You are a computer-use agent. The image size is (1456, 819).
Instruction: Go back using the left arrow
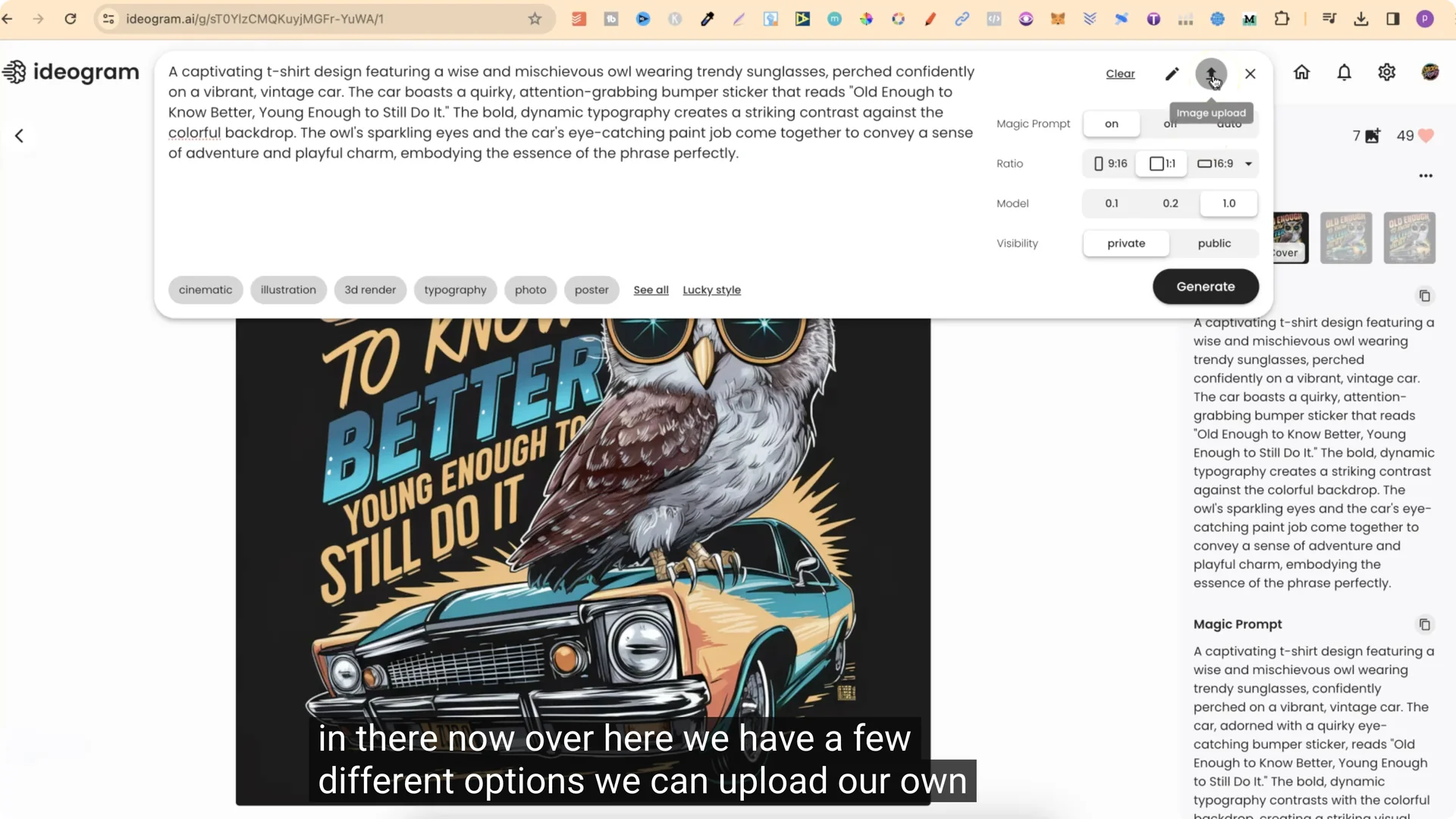point(19,136)
